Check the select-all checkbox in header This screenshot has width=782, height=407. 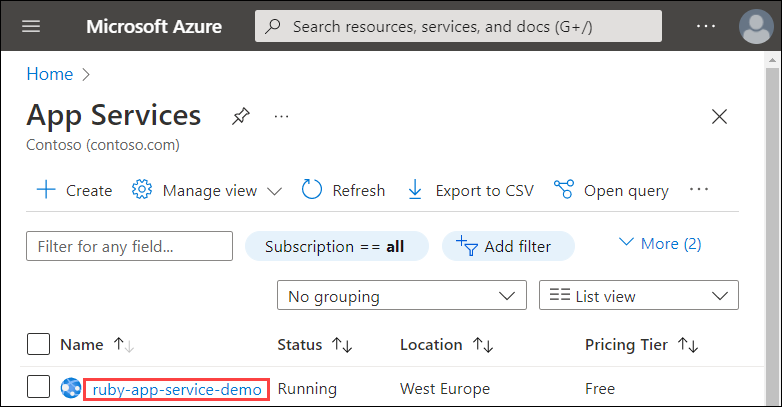point(38,345)
